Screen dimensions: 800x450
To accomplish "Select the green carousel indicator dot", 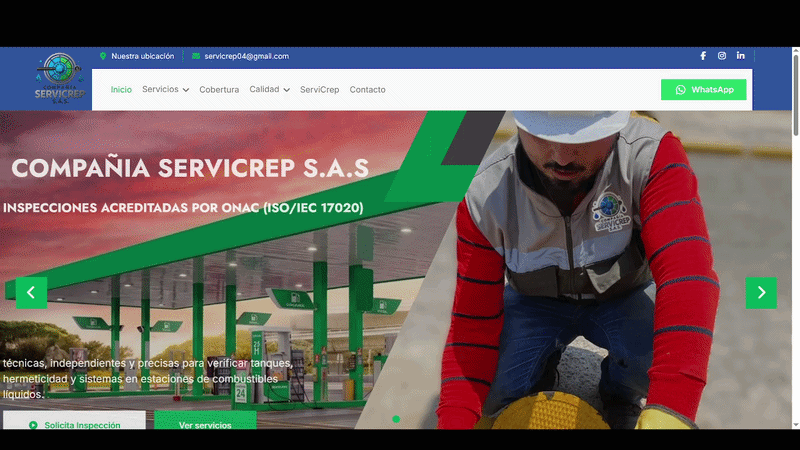I will coord(396,419).
